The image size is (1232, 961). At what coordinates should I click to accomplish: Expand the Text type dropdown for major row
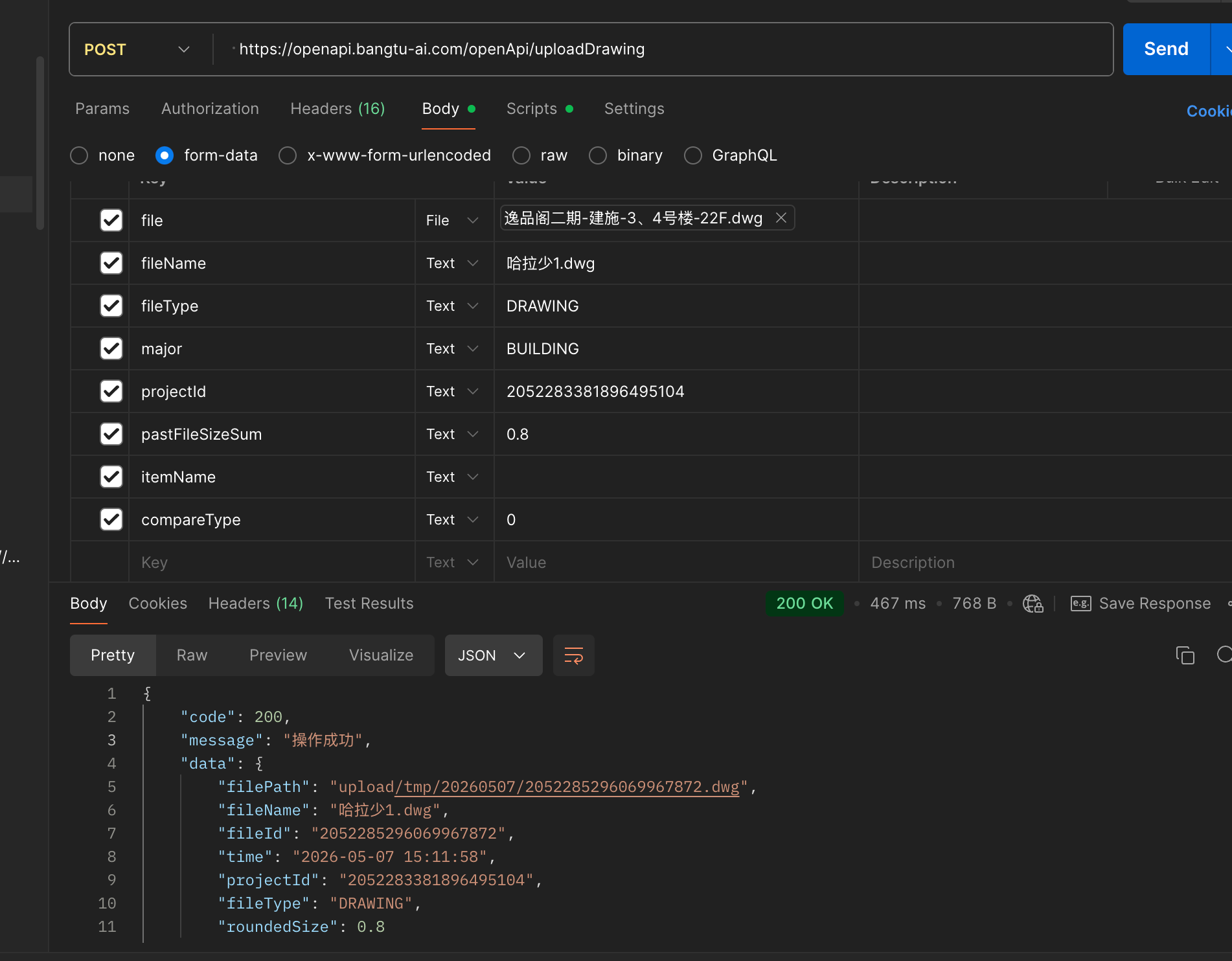[453, 348]
